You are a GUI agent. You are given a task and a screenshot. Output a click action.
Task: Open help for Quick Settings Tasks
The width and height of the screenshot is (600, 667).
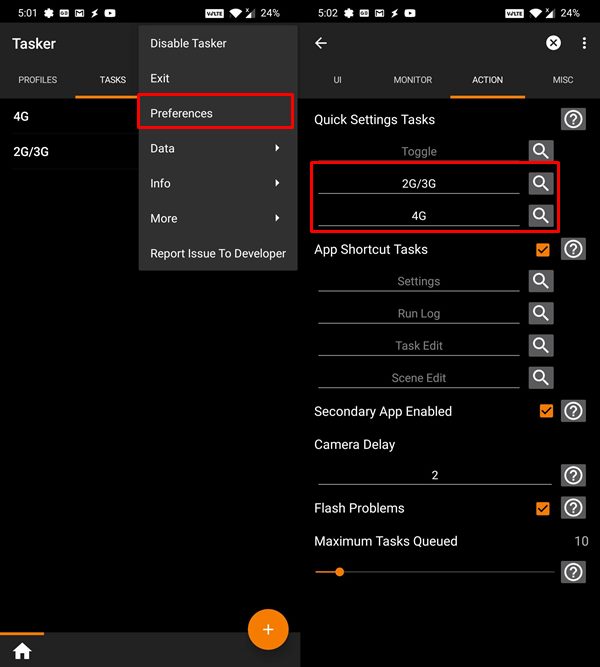click(573, 119)
